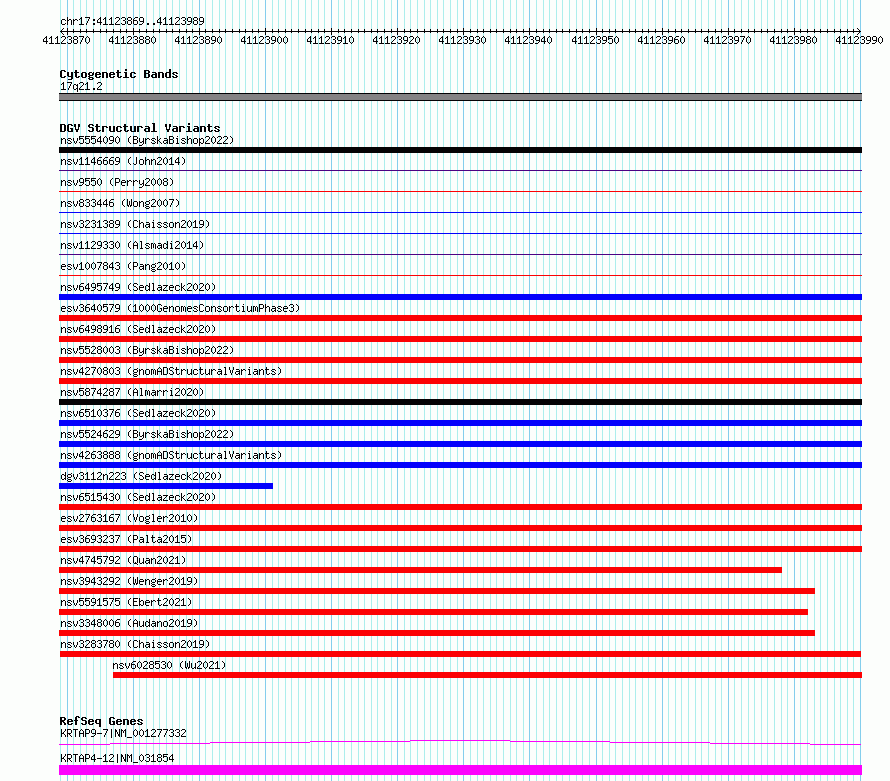Open variant nsv1129330 (Alsmadi2014)
The image size is (890, 781).
pyautogui.click(x=132, y=245)
